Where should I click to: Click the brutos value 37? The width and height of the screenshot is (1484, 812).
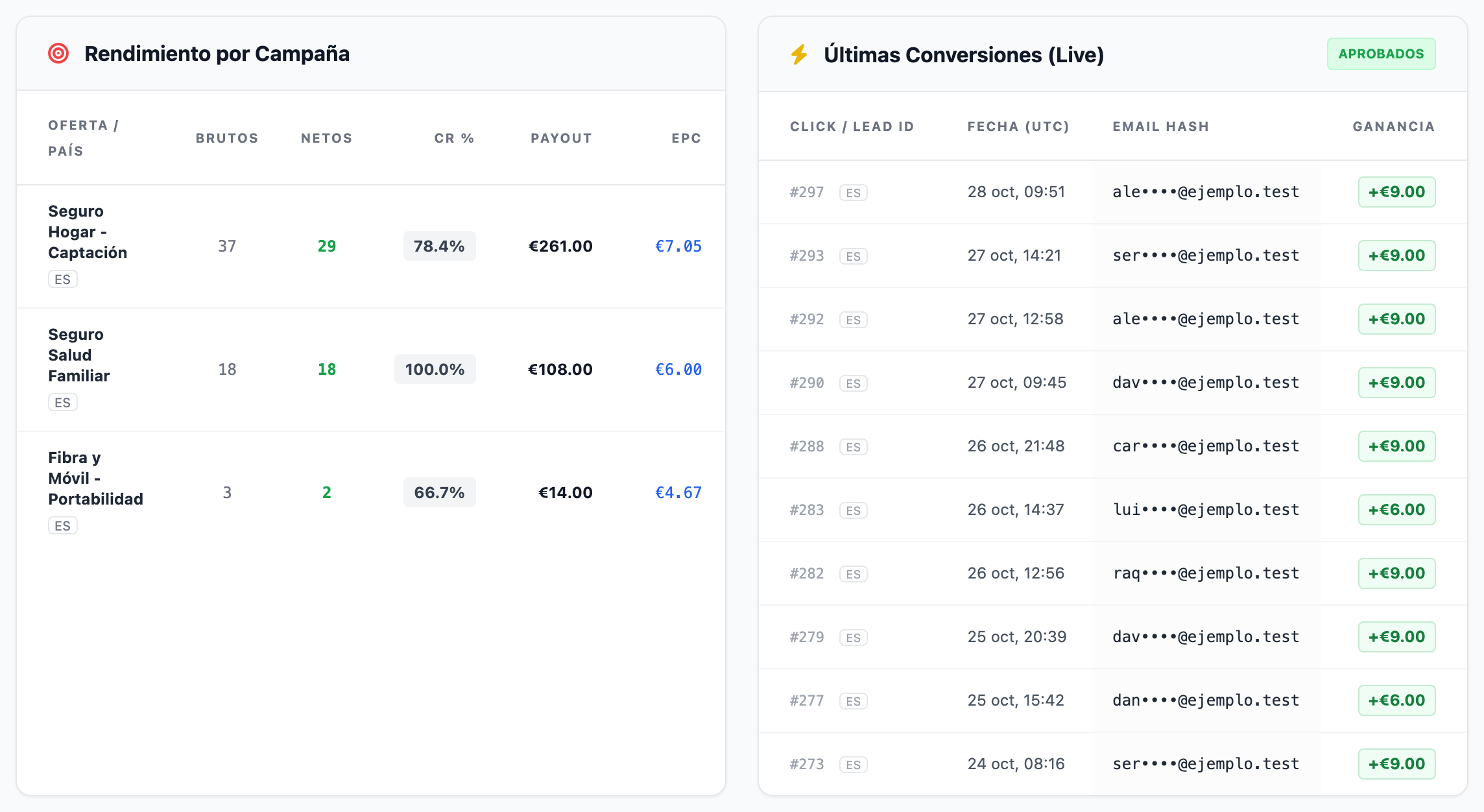(x=227, y=246)
